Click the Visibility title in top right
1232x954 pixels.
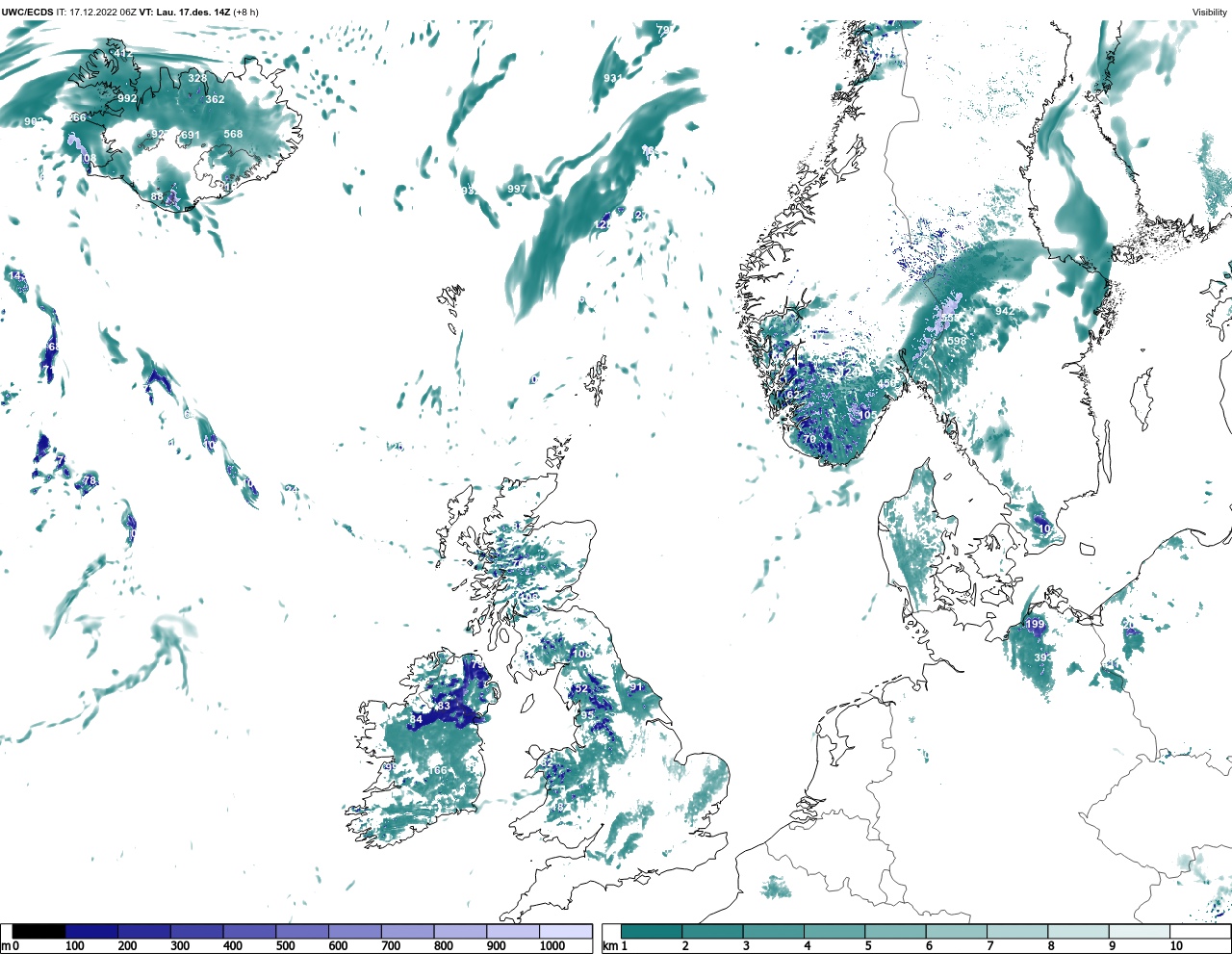(x=1210, y=13)
